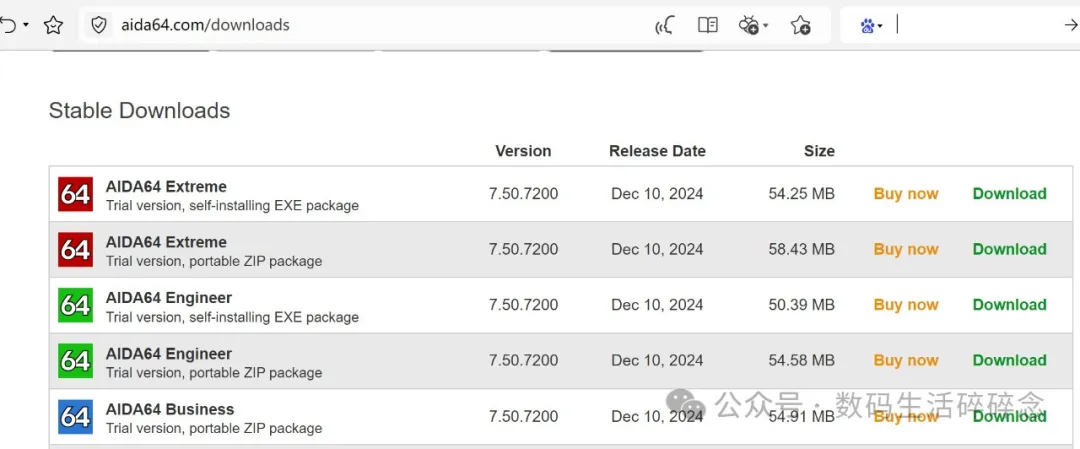Download AIDA64 Engineer portable ZIP package
The width and height of the screenshot is (1080, 449).
point(1009,360)
